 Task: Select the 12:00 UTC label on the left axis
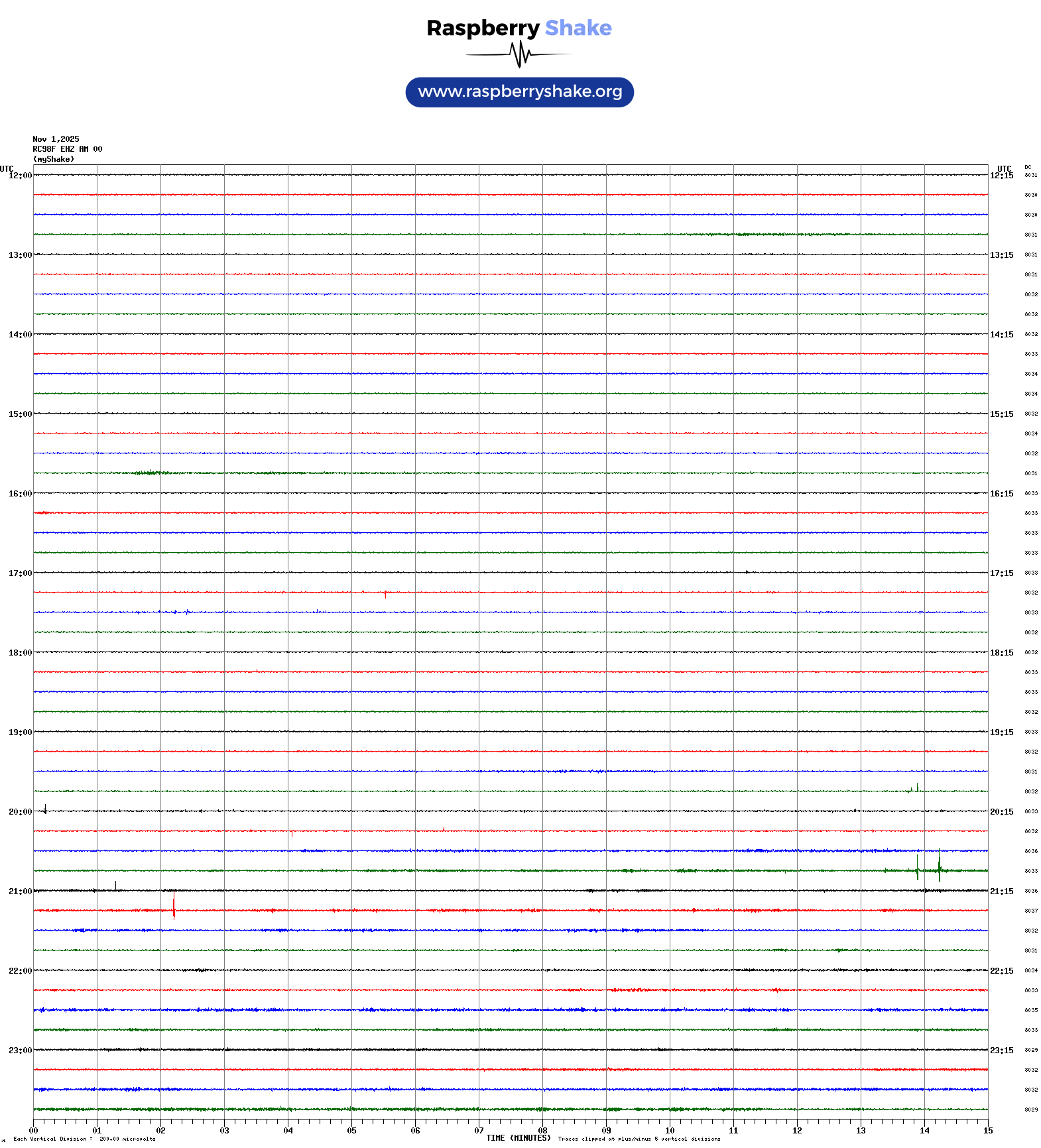coord(20,176)
